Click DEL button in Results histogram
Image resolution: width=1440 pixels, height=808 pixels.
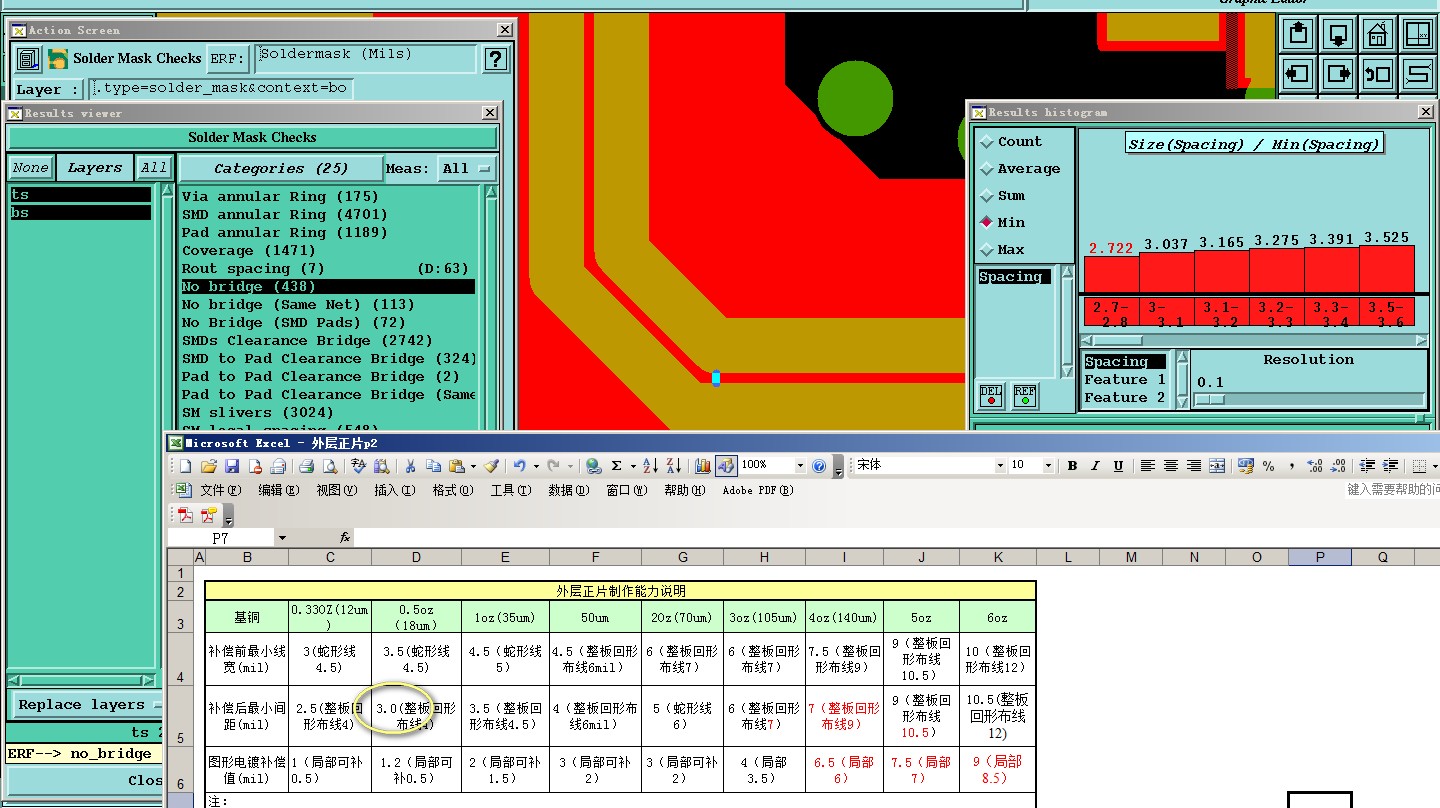pos(991,395)
